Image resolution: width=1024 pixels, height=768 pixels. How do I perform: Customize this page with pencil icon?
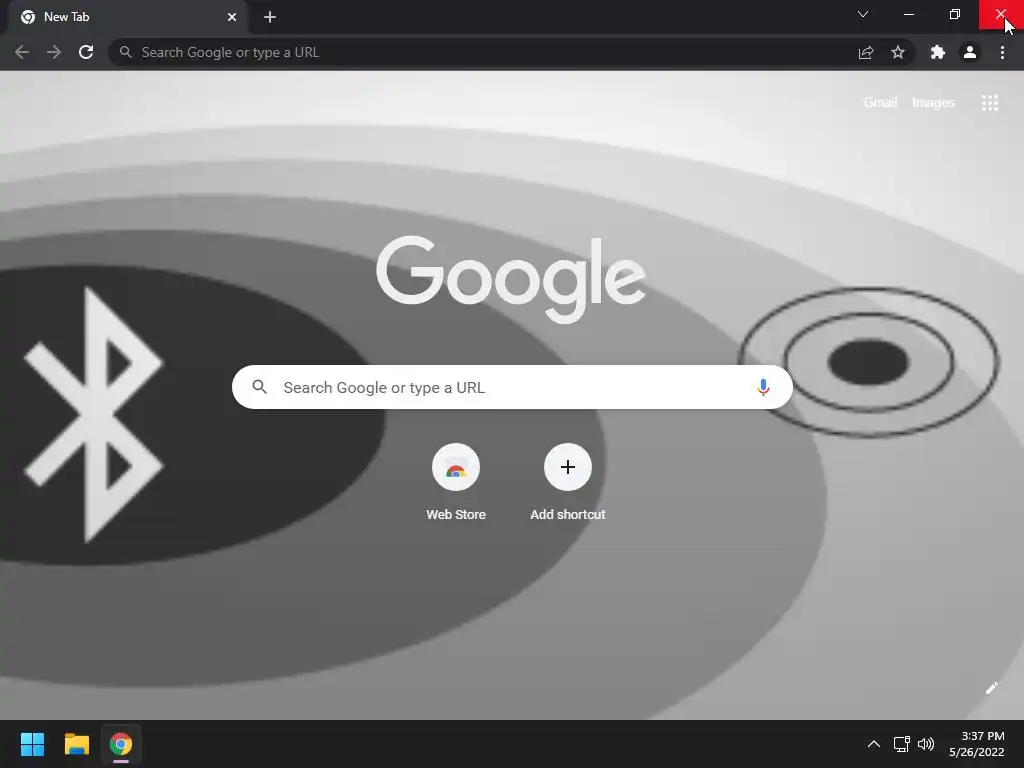click(991, 688)
